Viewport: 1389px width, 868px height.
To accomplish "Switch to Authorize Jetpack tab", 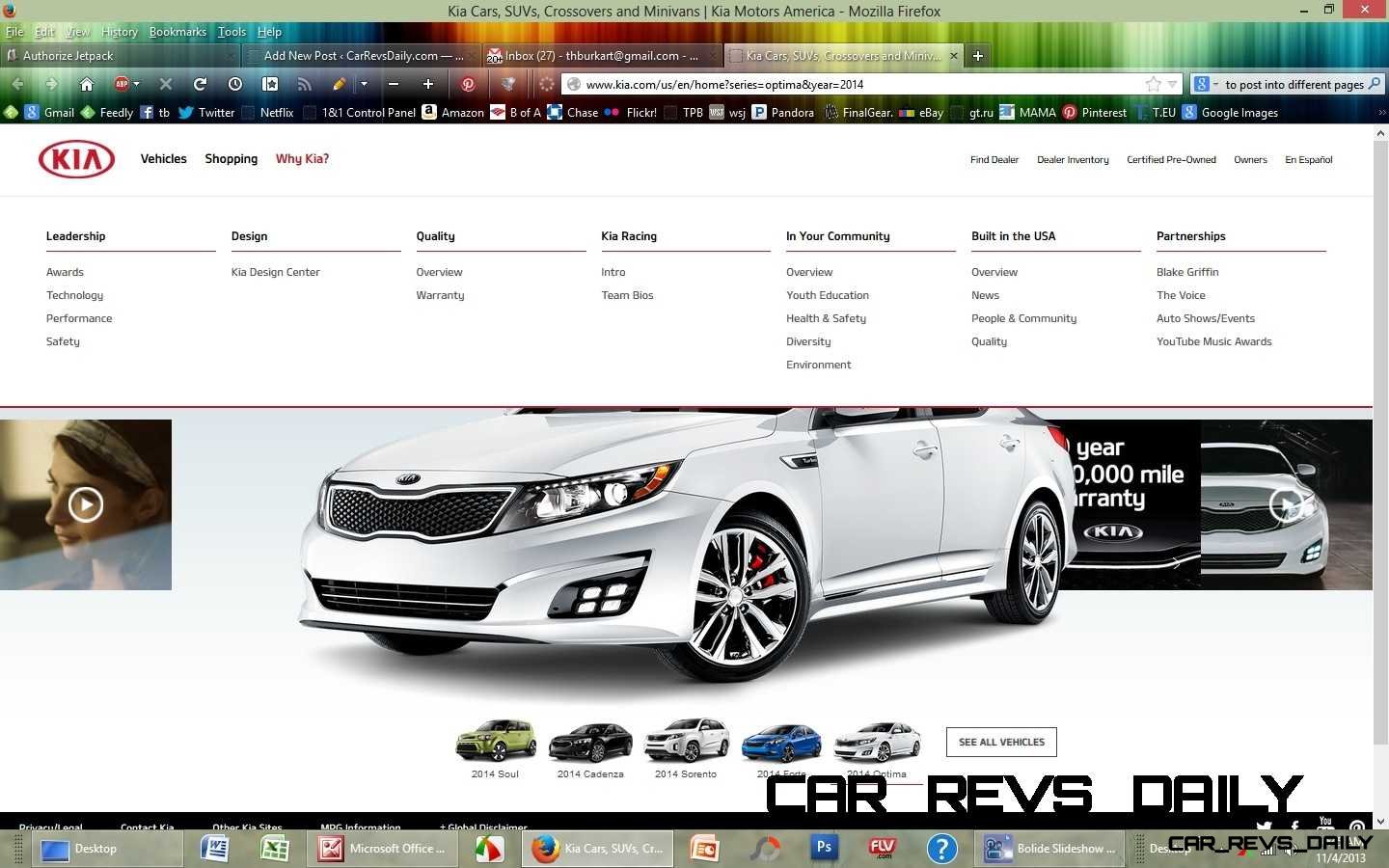I will point(120,56).
